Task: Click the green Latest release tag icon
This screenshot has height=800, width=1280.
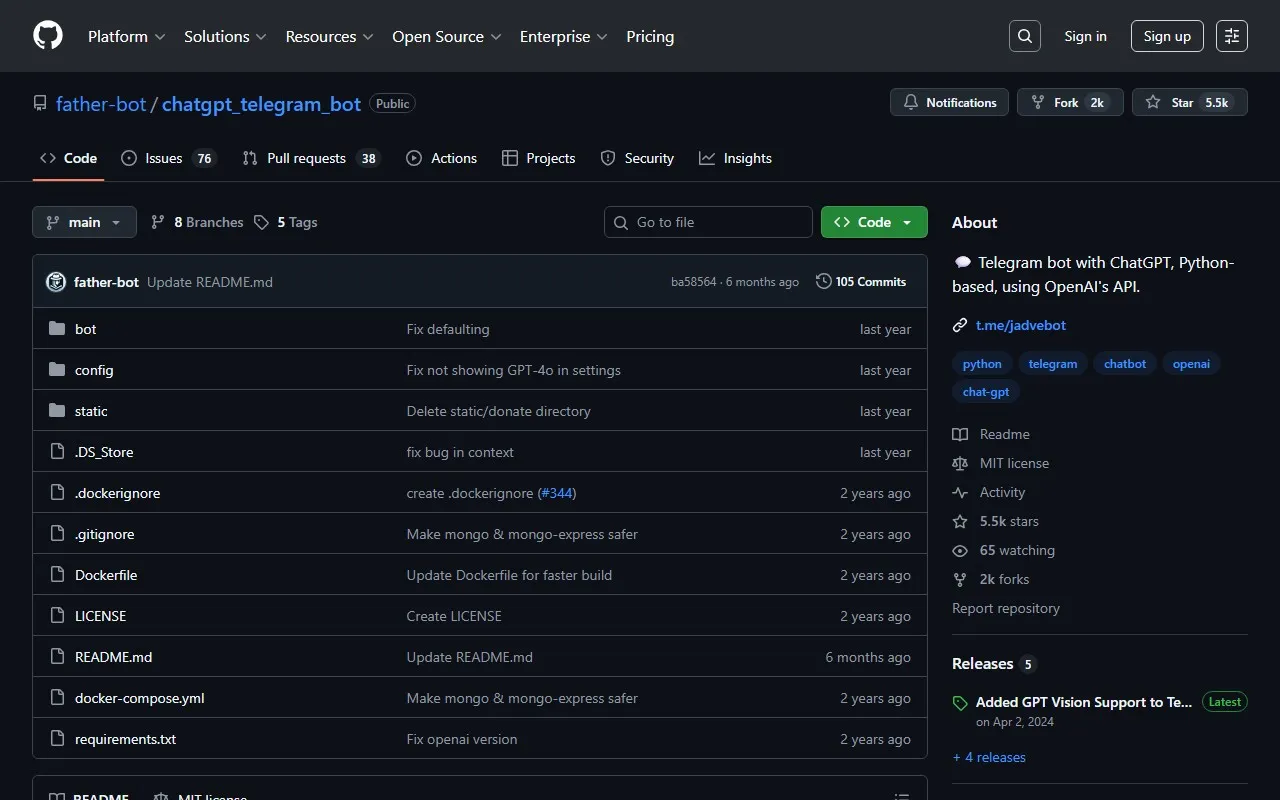Action: click(x=960, y=703)
